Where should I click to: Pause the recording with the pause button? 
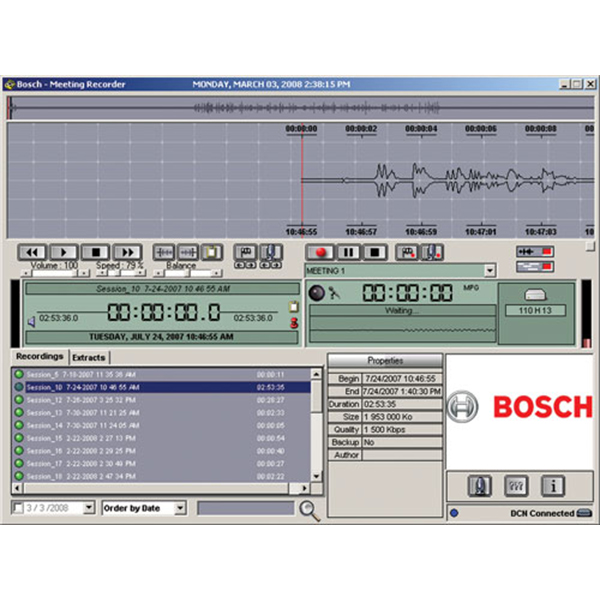click(x=348, y=252)
